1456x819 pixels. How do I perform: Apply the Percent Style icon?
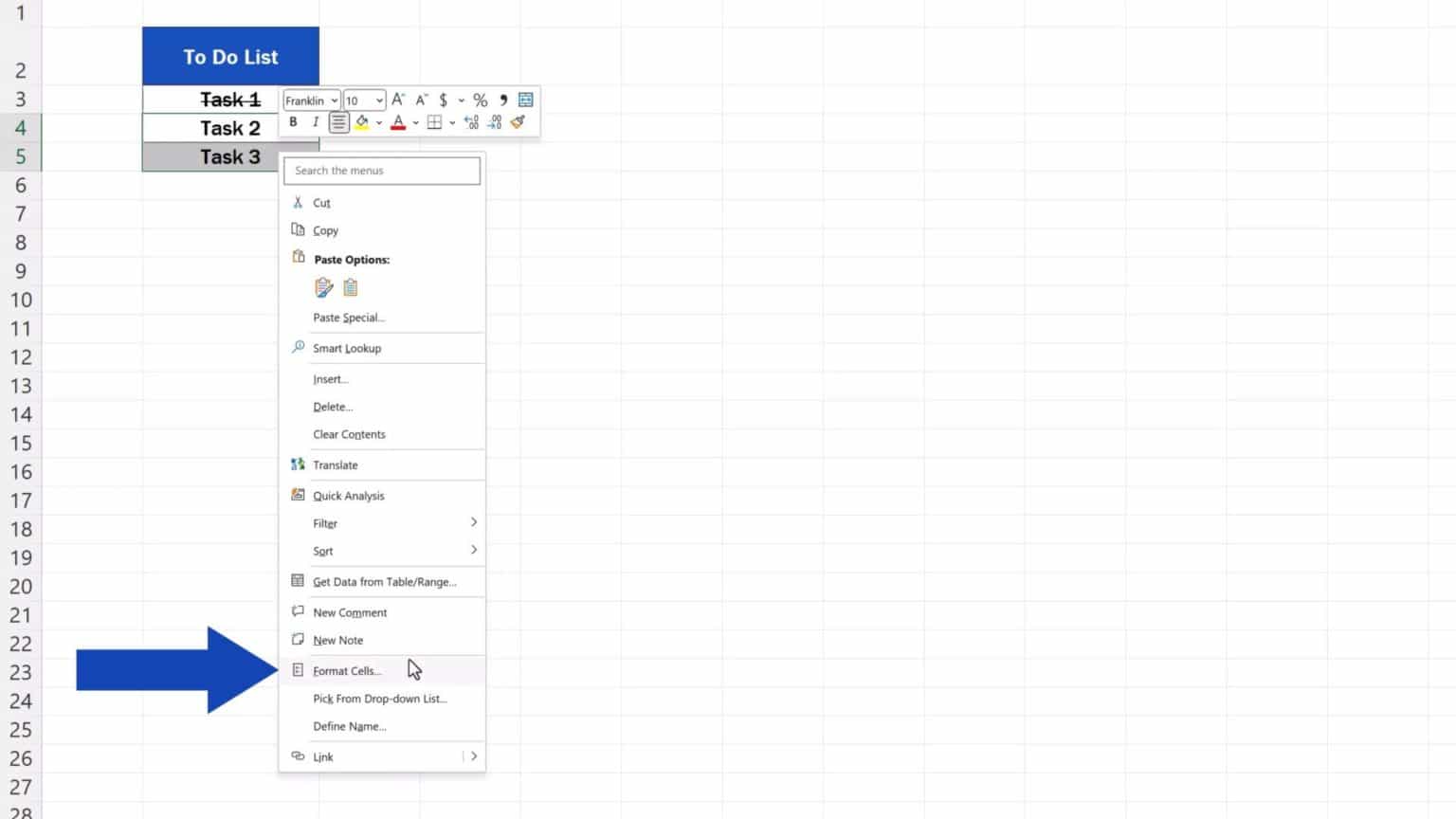481,99
